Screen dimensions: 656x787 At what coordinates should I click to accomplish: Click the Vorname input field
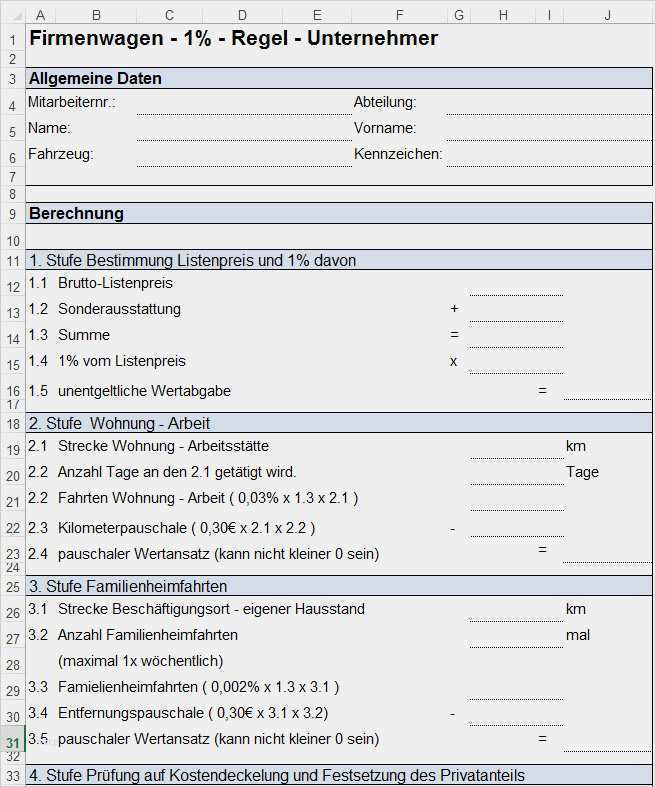coord(548,128)
